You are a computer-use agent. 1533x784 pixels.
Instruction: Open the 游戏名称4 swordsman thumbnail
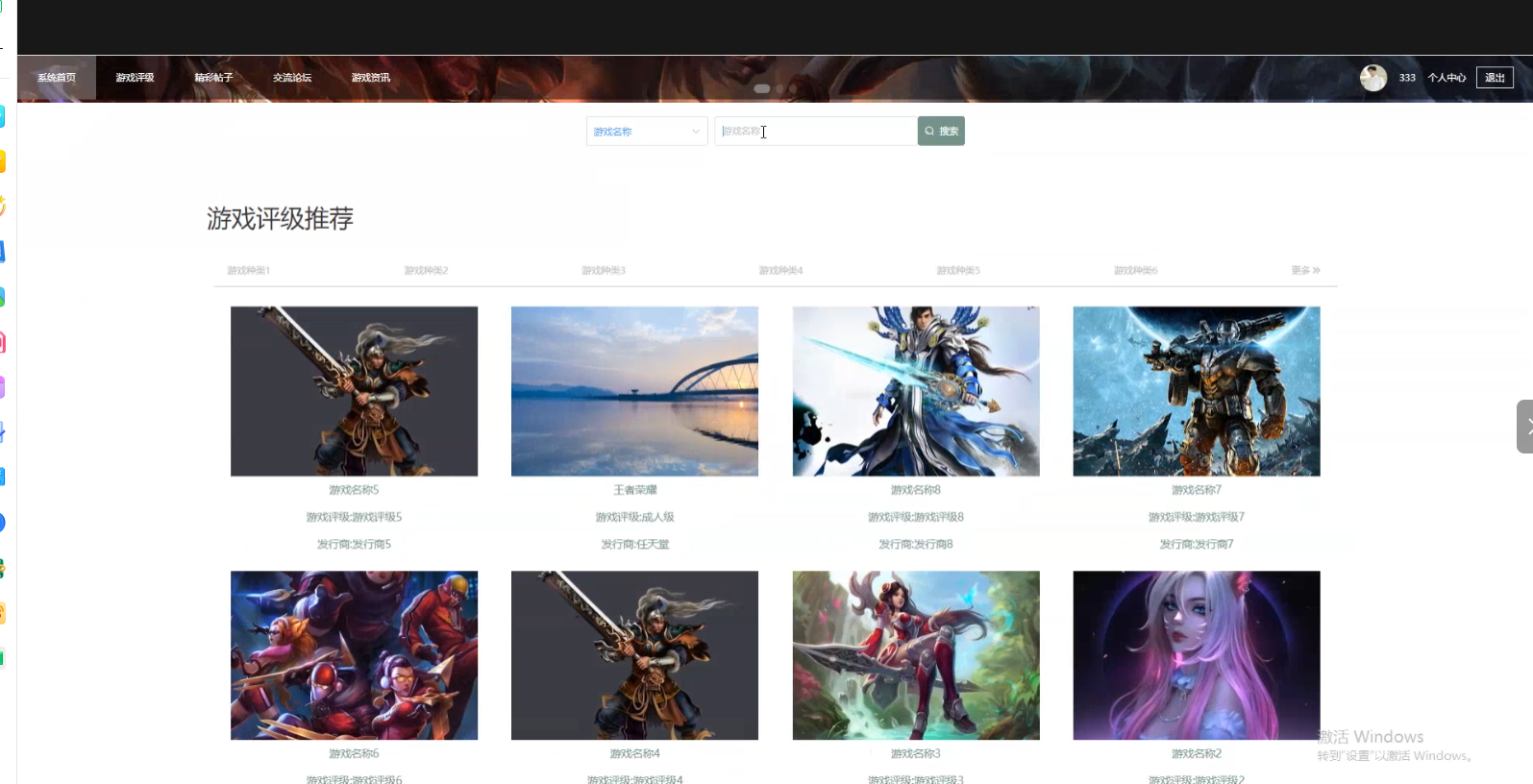634,655
